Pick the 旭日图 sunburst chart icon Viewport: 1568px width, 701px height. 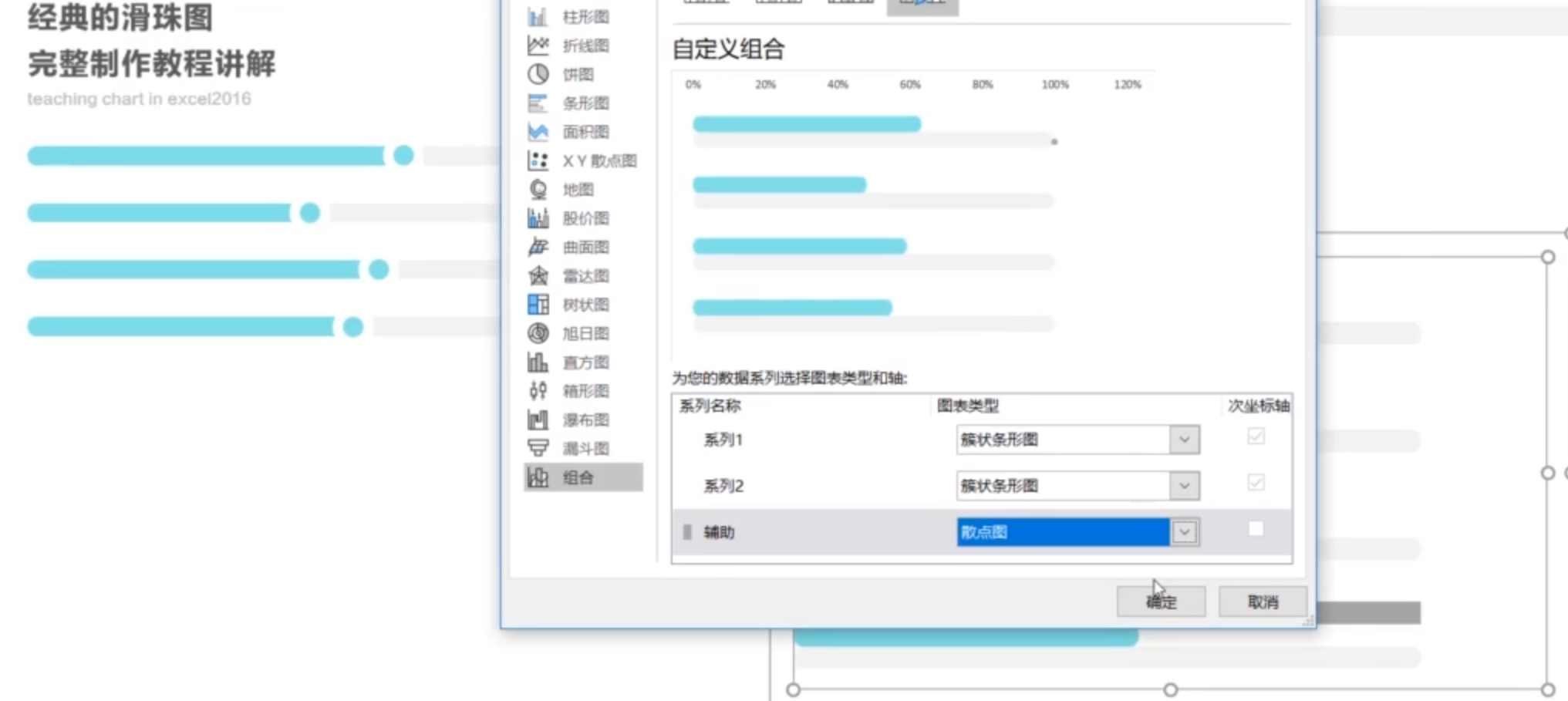(538, 333)
